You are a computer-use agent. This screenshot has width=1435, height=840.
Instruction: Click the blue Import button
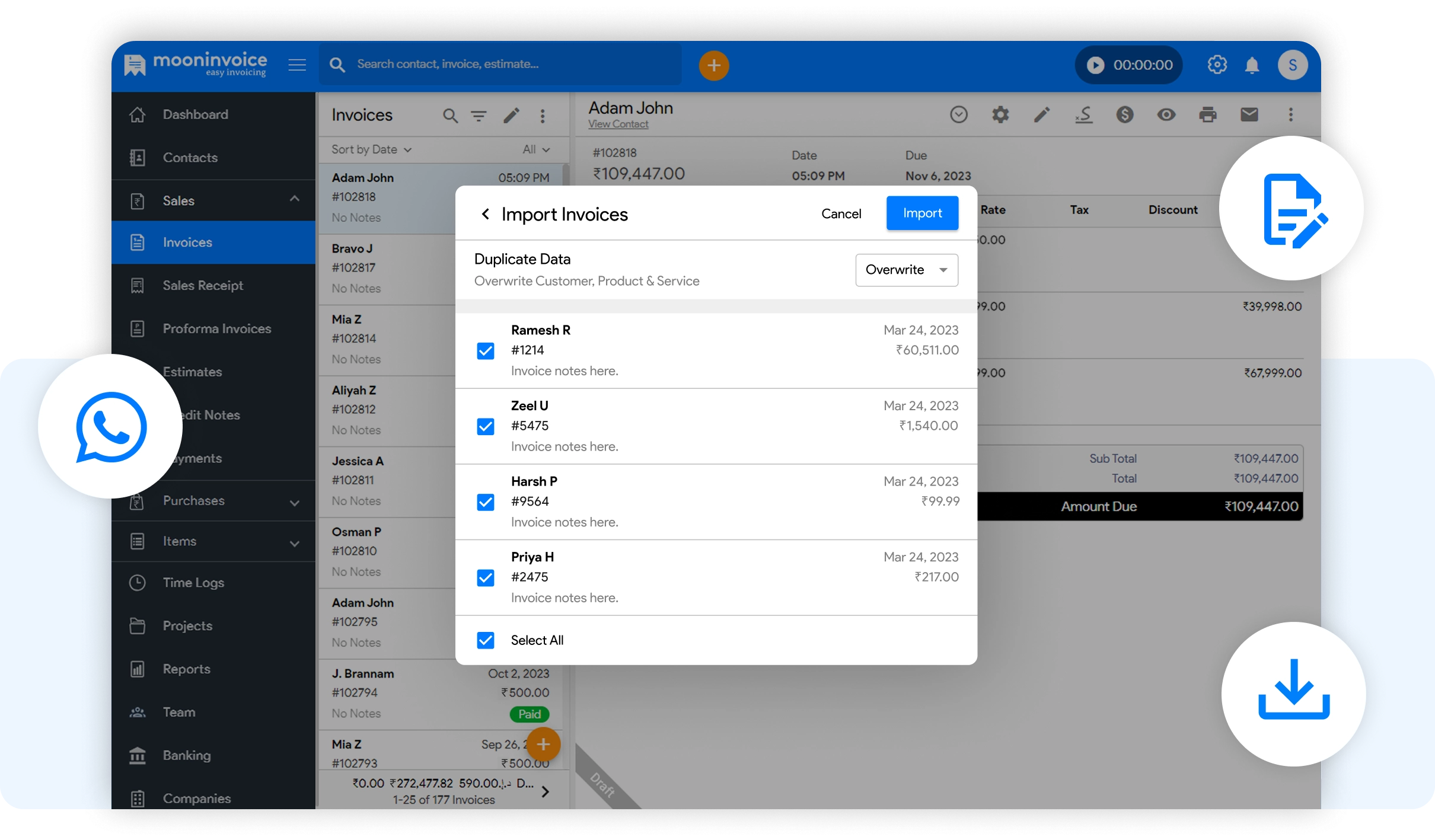click(x=921, y=213)
